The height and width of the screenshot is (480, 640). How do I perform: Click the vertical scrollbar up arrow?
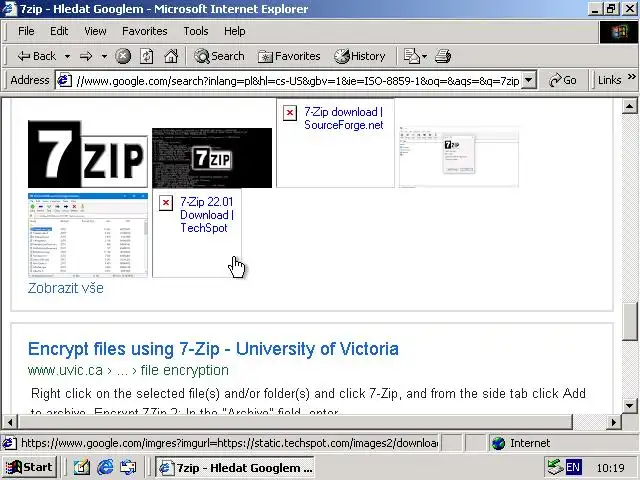tap(629, 107)
